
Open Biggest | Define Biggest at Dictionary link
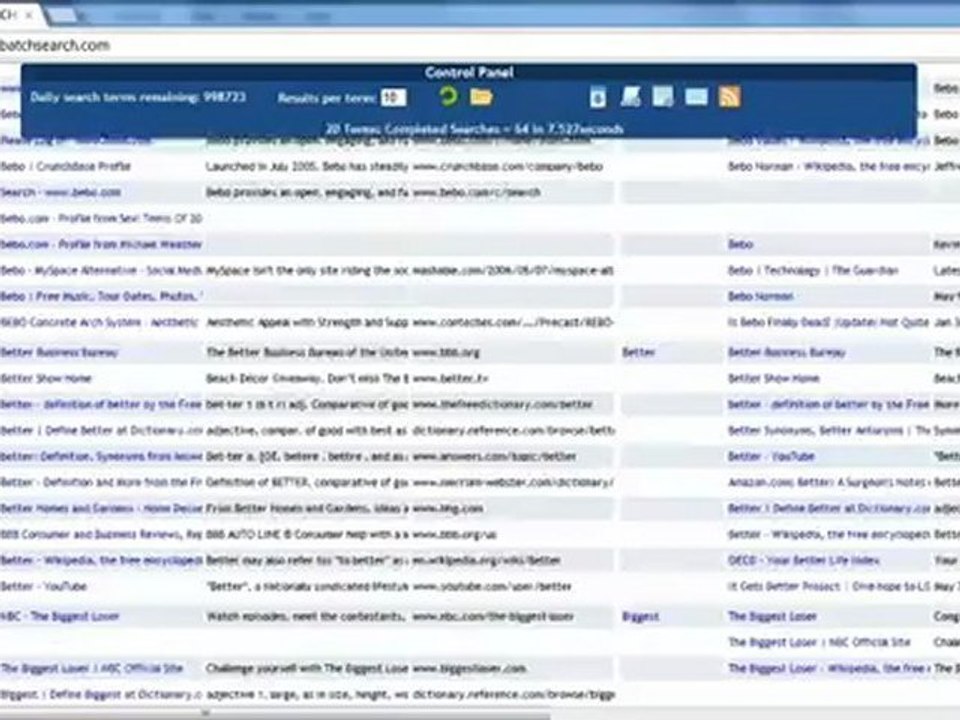[x=101, y=694]
